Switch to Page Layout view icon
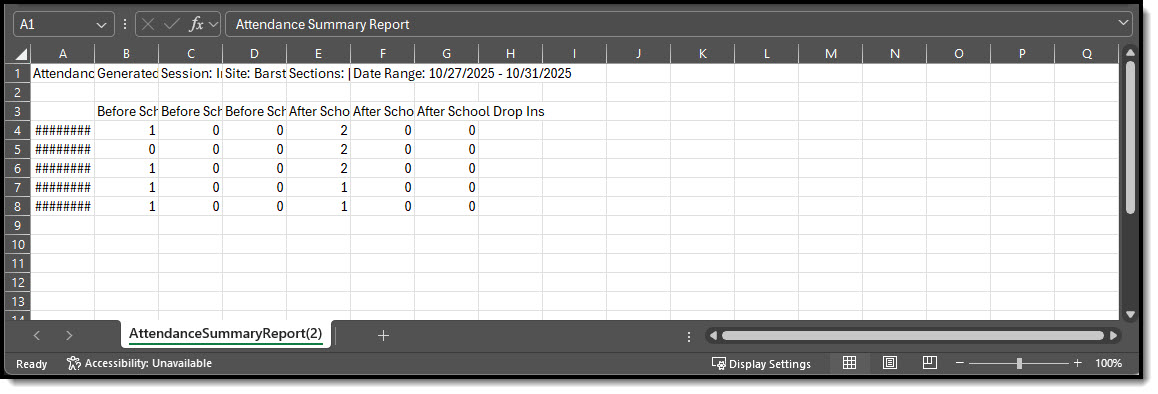 [x=890, y=363]
